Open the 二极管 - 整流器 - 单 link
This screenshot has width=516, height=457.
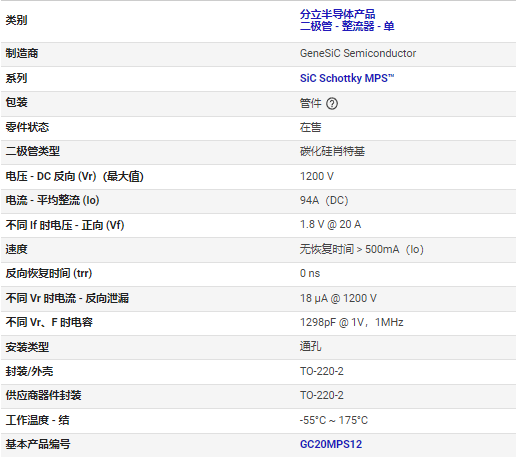(347, 26)
